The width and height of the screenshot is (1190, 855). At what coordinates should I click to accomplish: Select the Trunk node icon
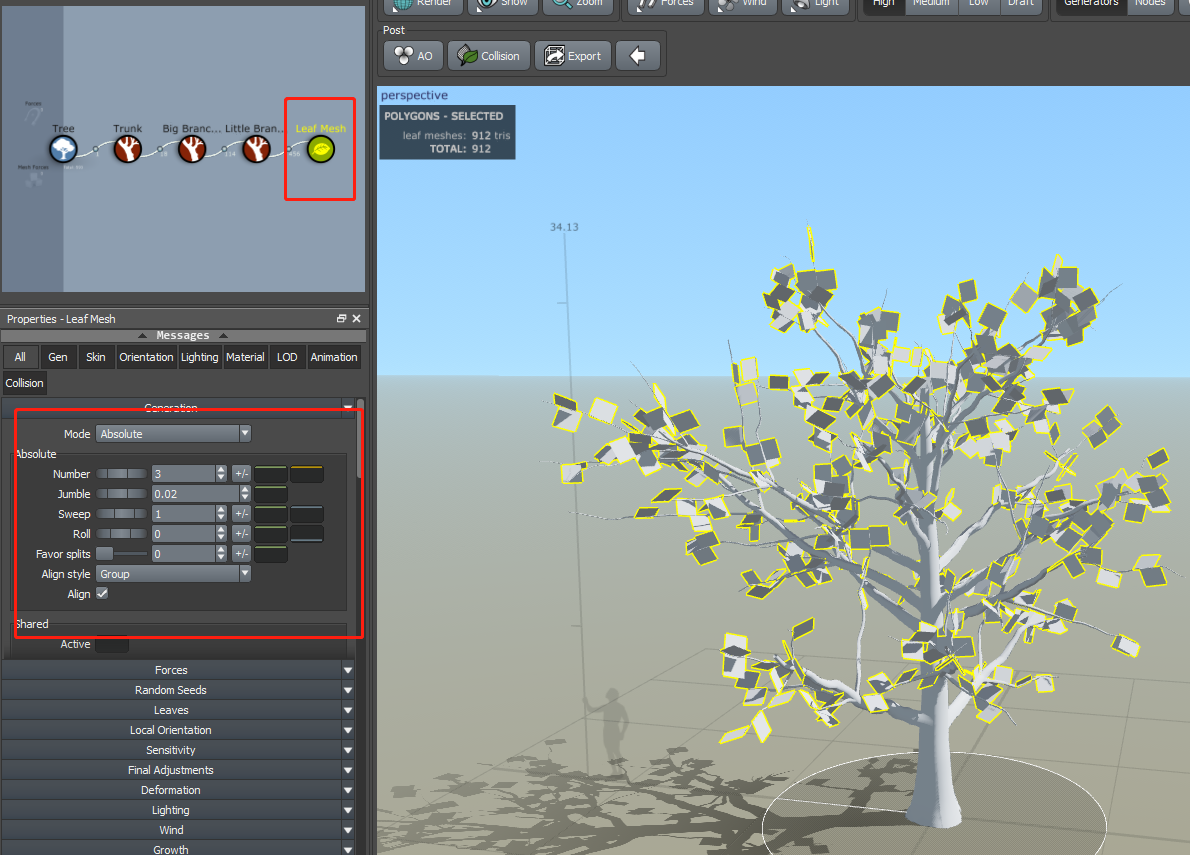click(x=128, y=149)
